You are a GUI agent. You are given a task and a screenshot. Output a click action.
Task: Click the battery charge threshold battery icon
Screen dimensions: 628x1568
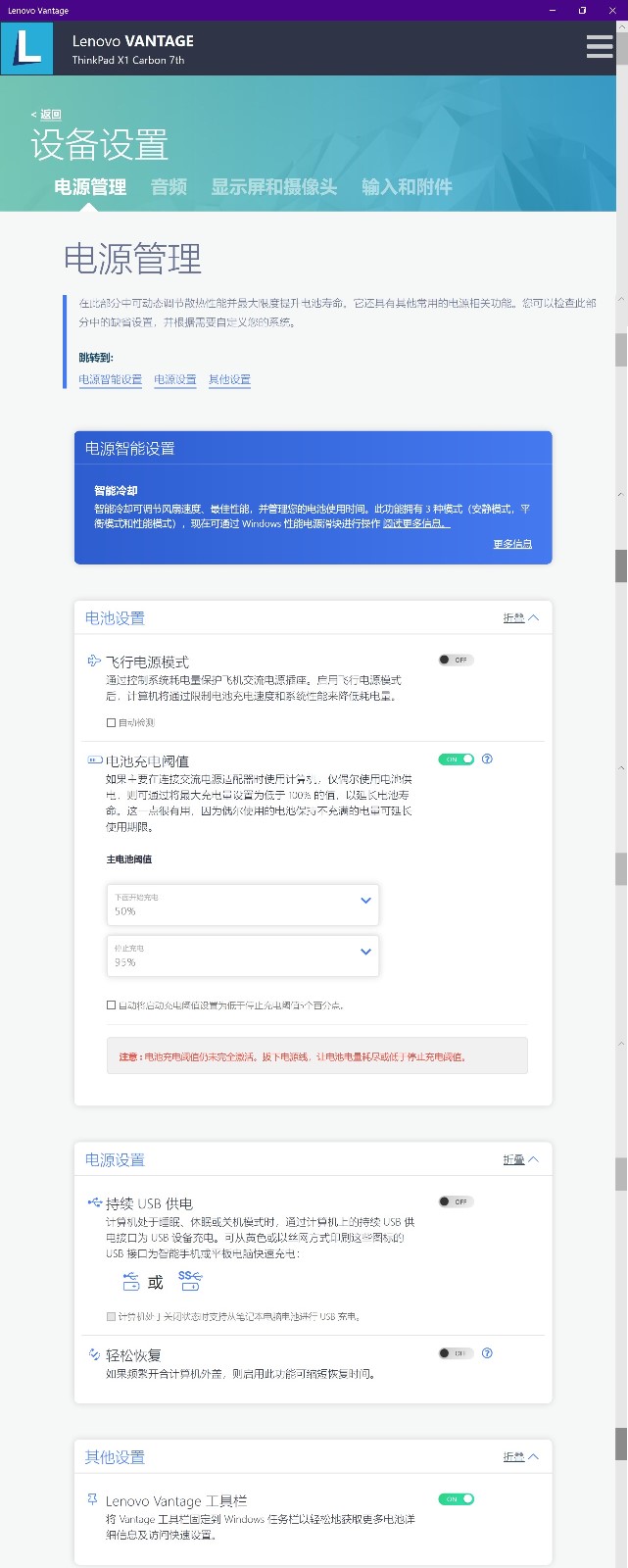[95, 759]
